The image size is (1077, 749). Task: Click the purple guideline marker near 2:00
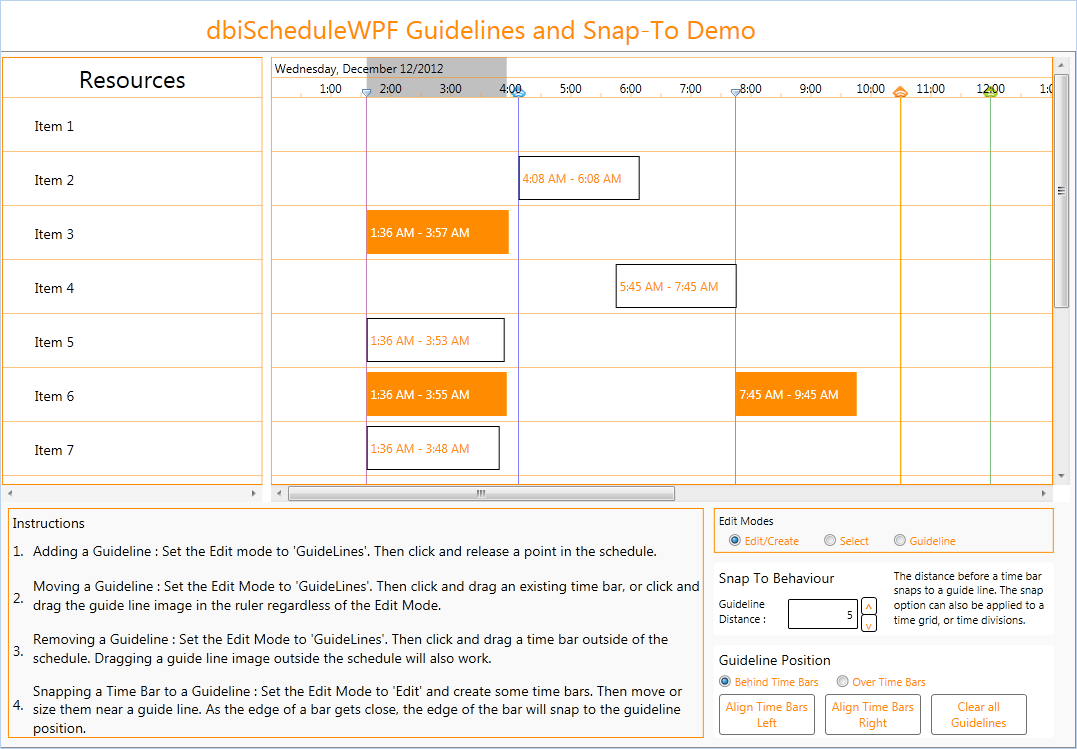coord(367,92)
